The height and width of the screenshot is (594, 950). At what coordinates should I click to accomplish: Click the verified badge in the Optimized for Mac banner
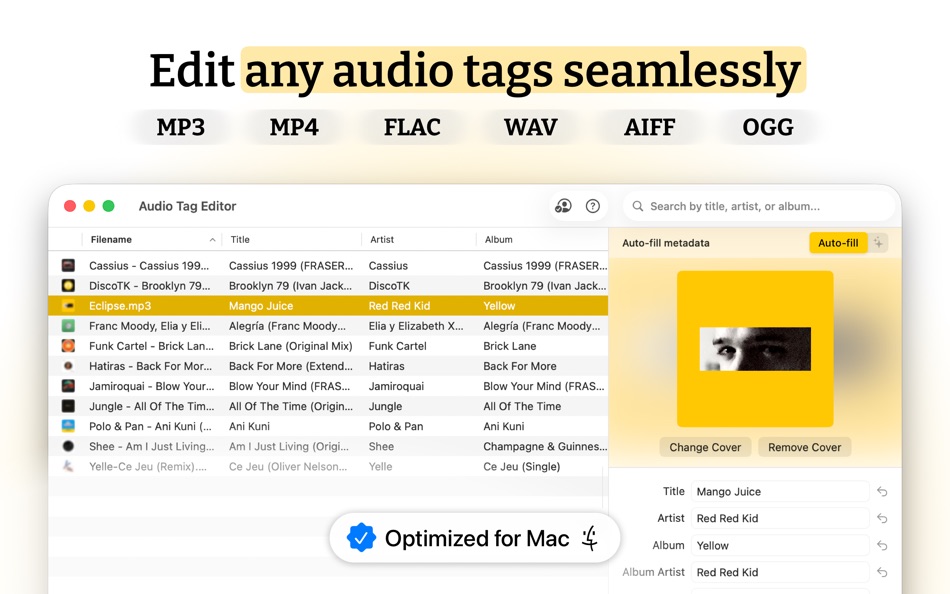click(x=360, y=538)
